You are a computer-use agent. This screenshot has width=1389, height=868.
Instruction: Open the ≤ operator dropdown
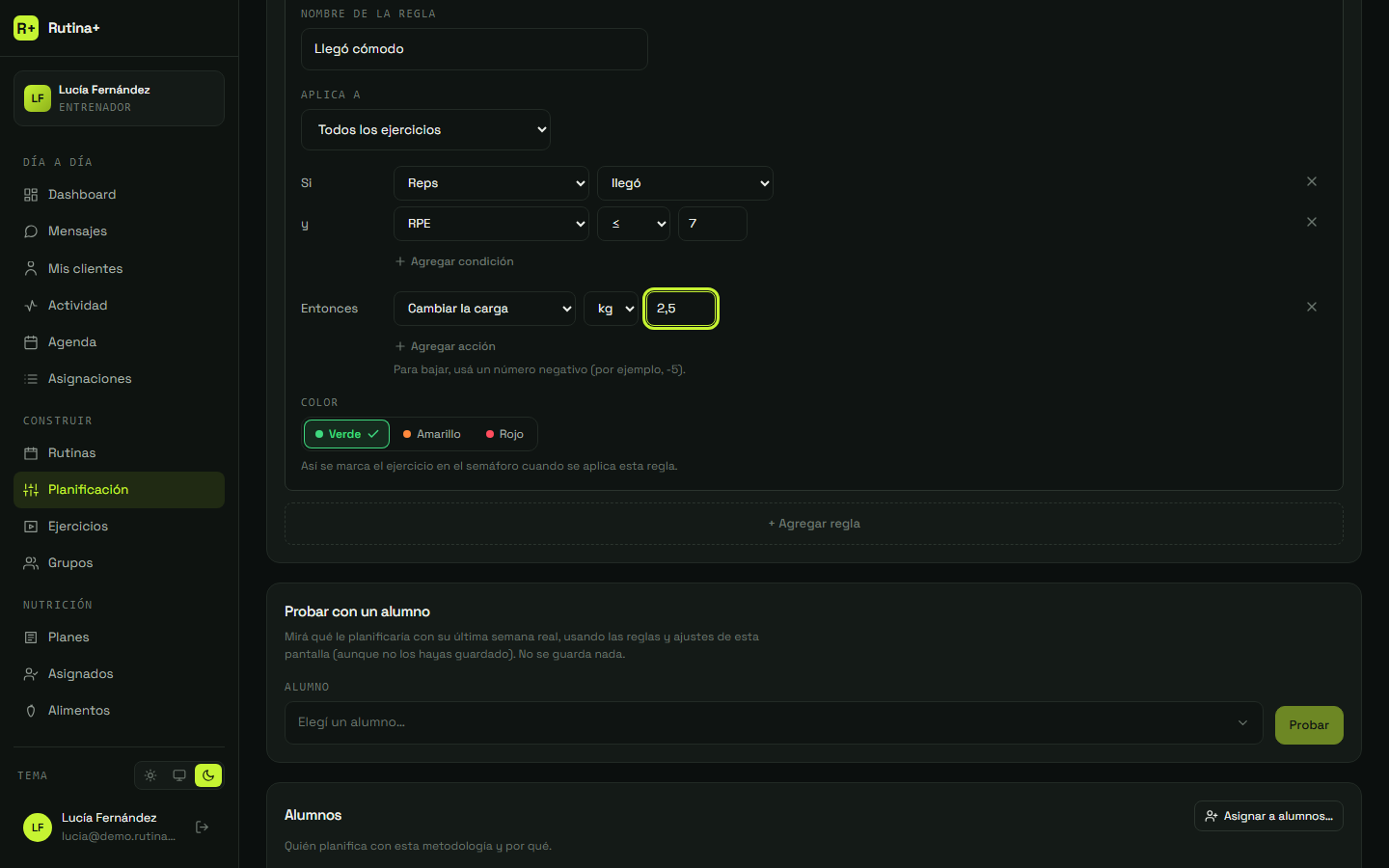[x=634, y=224]
